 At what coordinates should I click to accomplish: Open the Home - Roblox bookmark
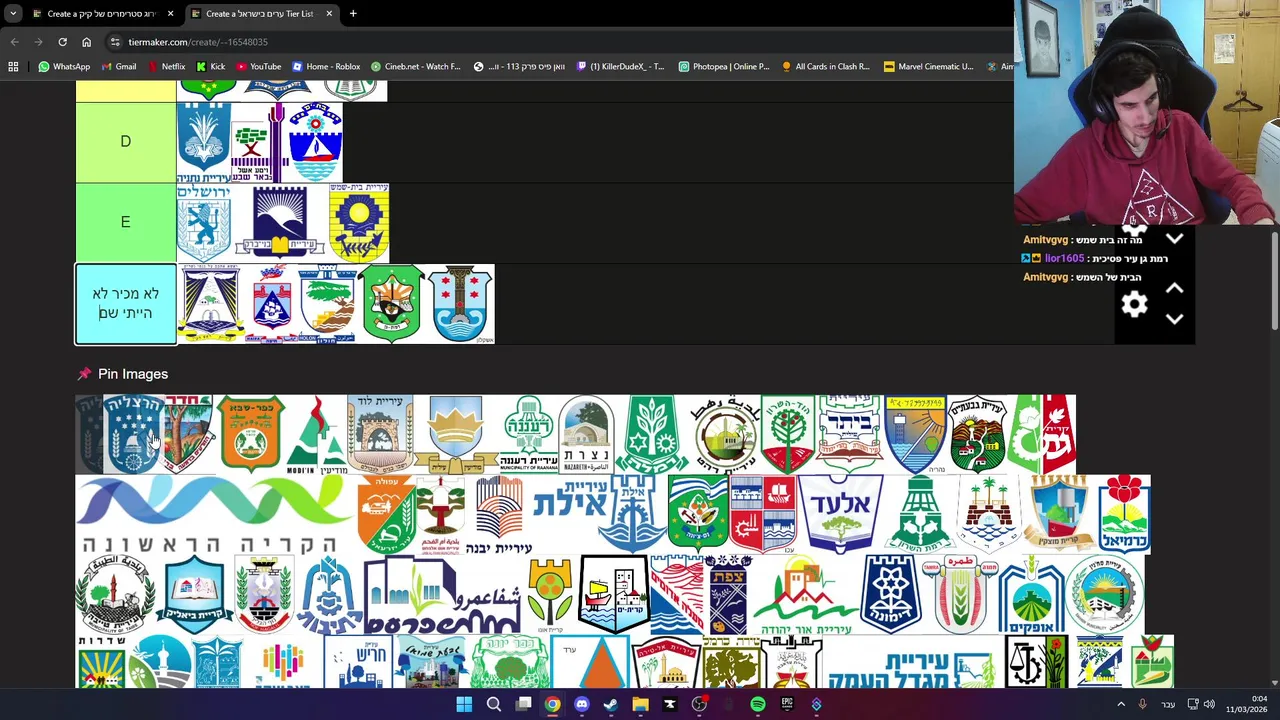click(x=326, y=66)
